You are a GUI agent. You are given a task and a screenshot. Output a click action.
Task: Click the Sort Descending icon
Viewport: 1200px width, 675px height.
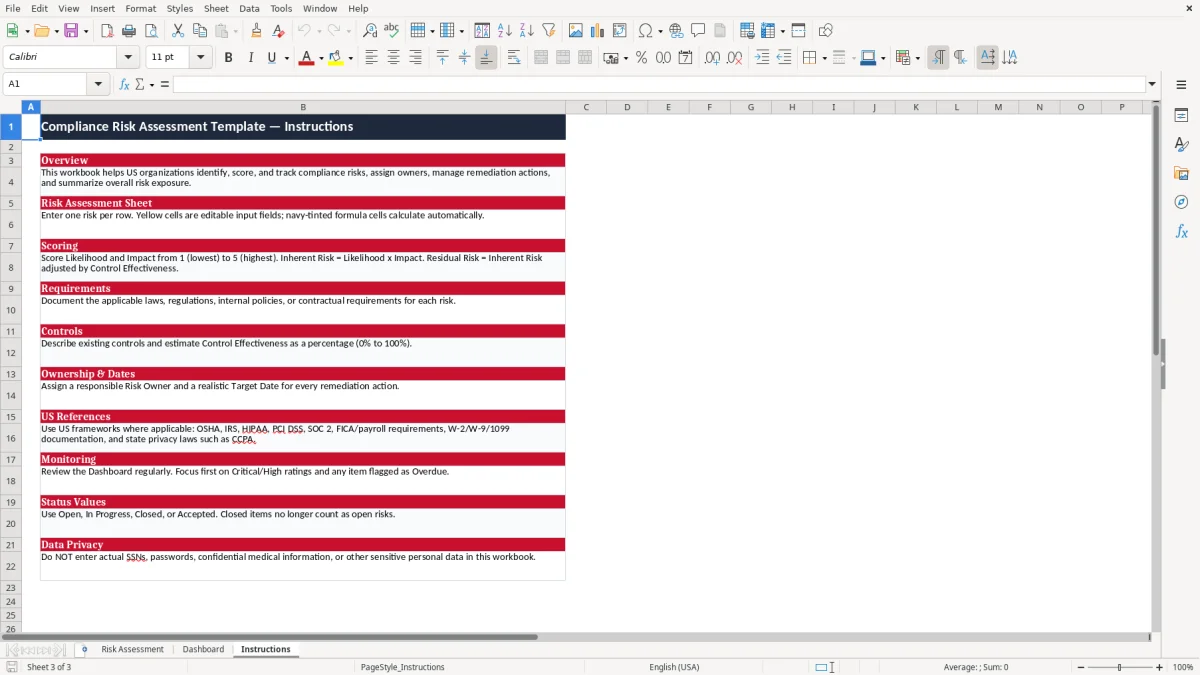tap(527, 31)
